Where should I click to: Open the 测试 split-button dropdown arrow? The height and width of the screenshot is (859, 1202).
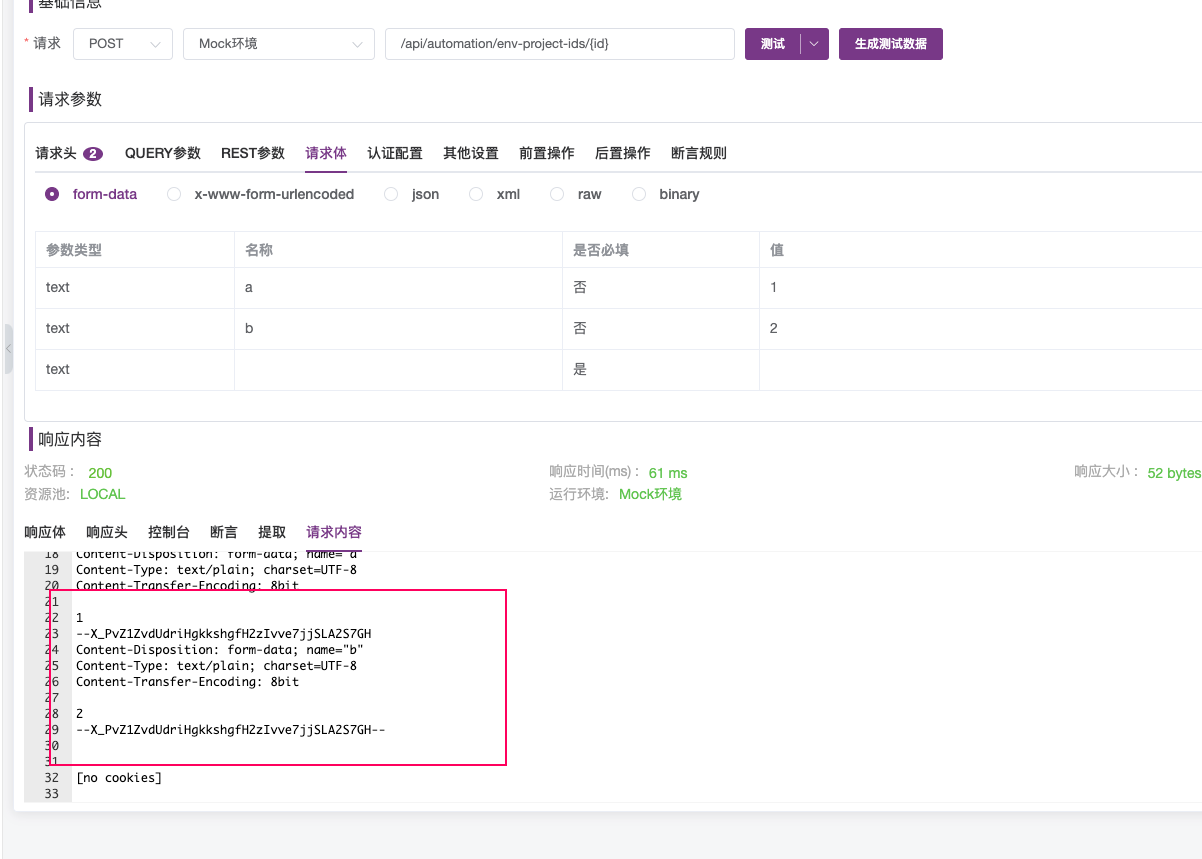coord(814,44)
